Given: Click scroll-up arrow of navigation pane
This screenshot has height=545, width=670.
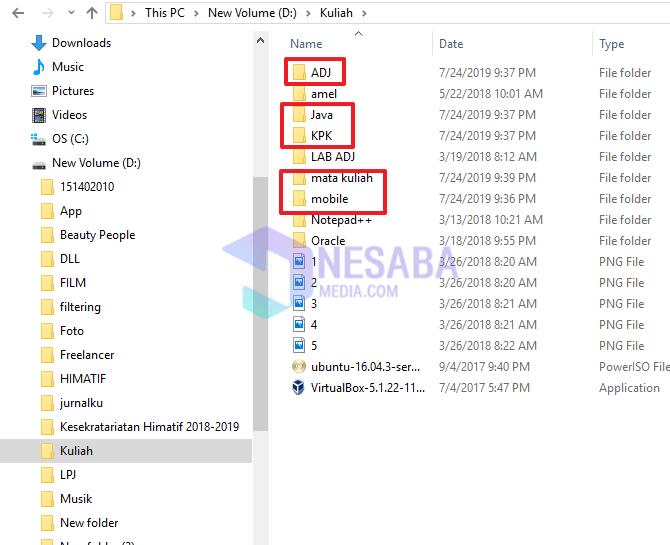Looking at the screenshot, I should pyautogui.click(x=260, y=41).
